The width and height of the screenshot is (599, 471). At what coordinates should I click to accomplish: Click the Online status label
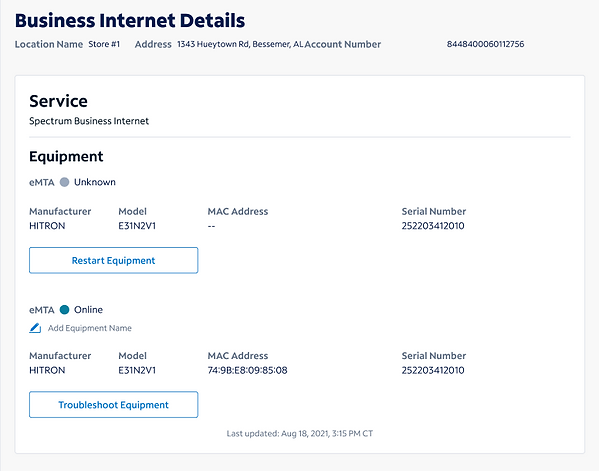[x=88, y=309]
